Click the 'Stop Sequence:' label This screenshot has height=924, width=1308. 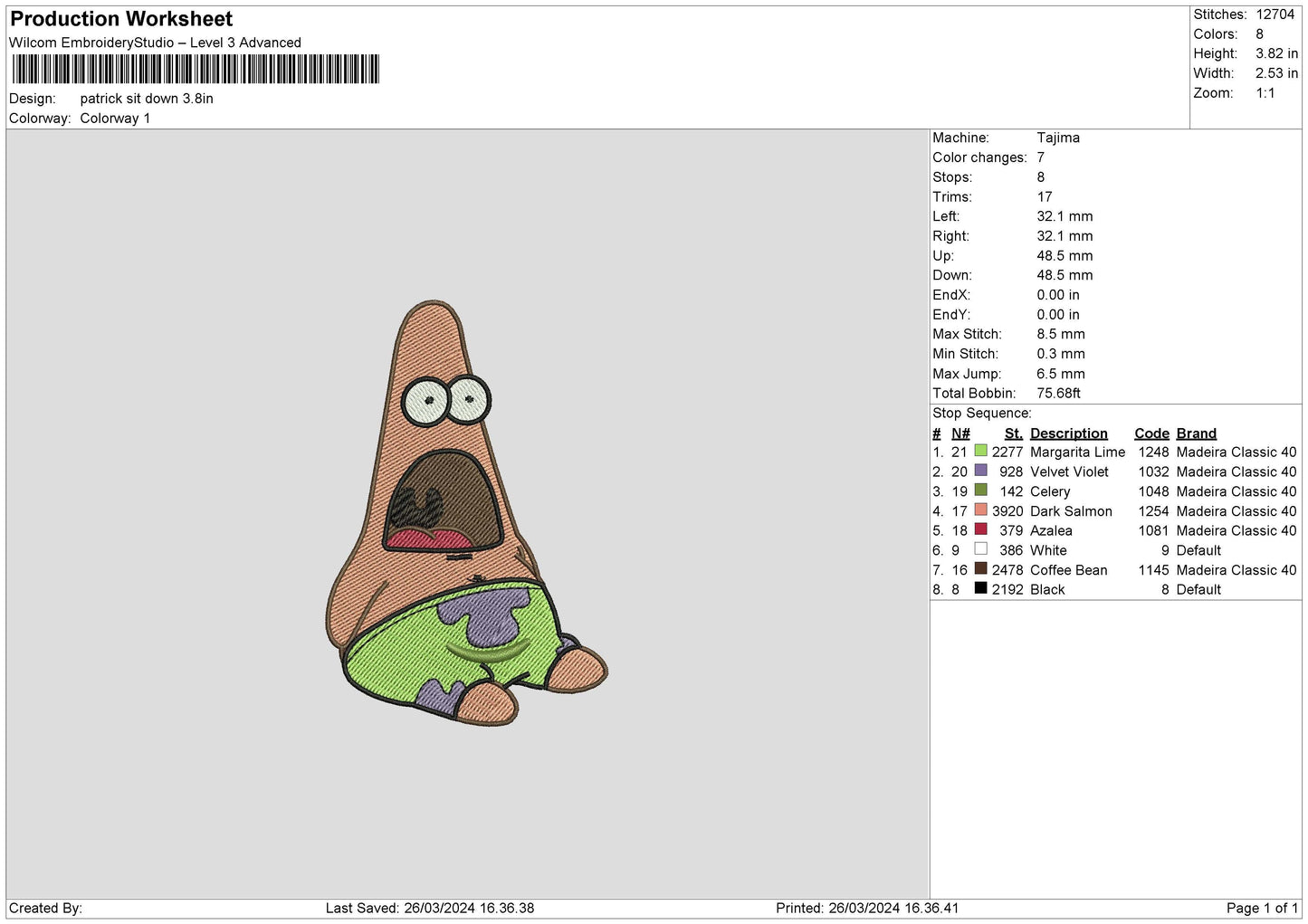tap(982, 414)
